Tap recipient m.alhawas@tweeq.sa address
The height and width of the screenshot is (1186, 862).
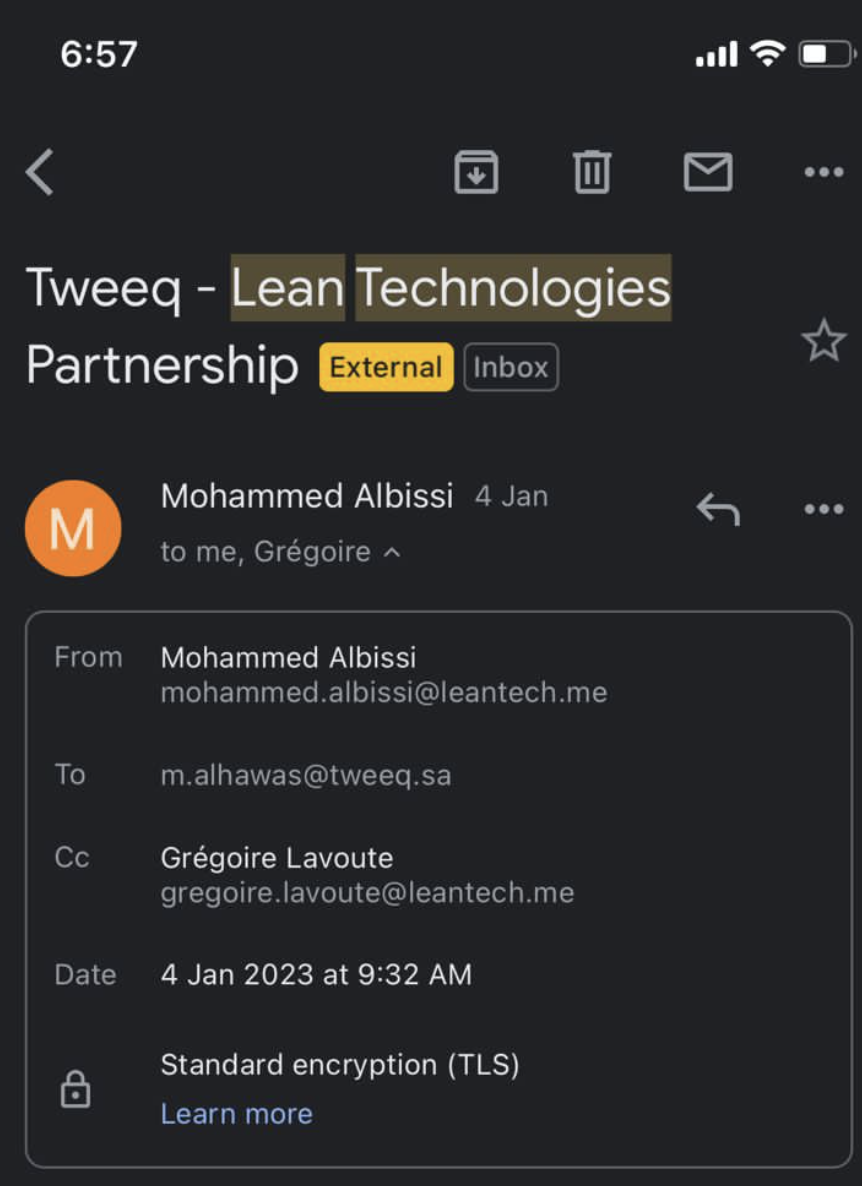[306, 775]
